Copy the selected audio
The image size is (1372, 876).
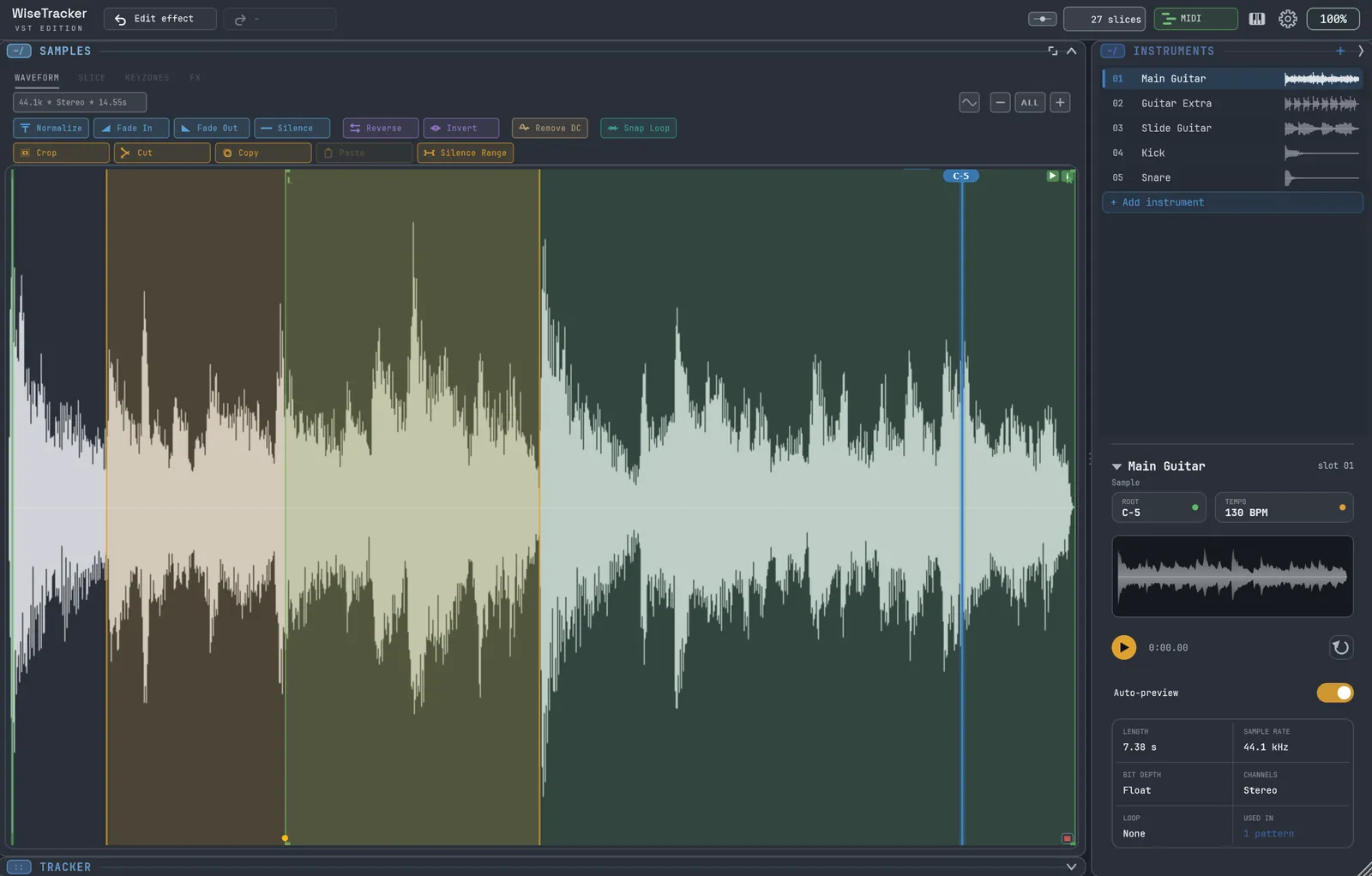(263, 153)
